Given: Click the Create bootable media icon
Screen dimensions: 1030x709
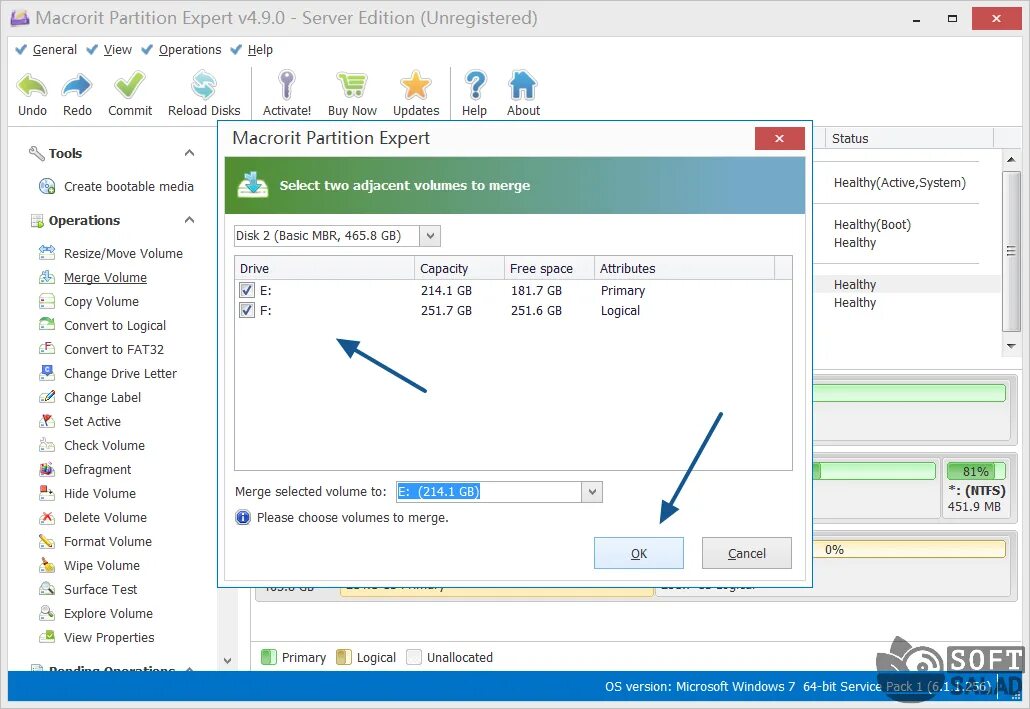Looking at the screenshot, I should [47, 187].
